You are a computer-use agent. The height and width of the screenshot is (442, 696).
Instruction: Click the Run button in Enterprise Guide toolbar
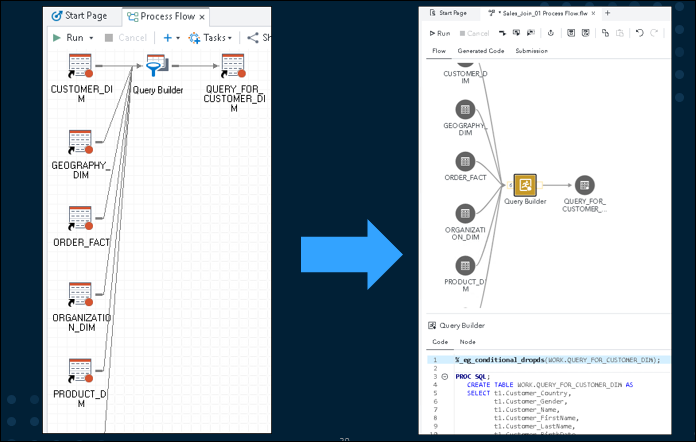68,38
